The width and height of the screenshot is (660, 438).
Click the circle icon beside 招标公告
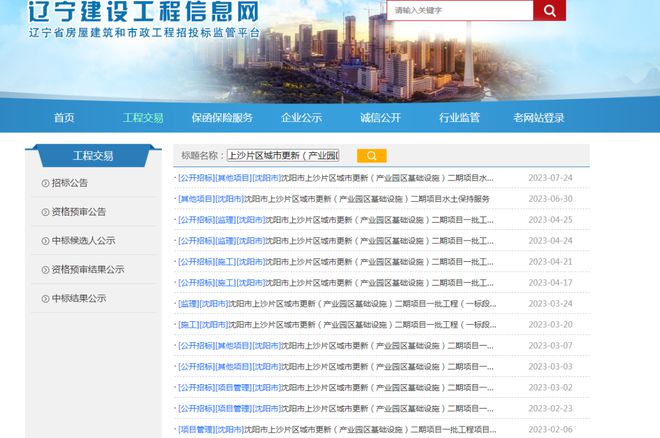[x=45, y=183]
